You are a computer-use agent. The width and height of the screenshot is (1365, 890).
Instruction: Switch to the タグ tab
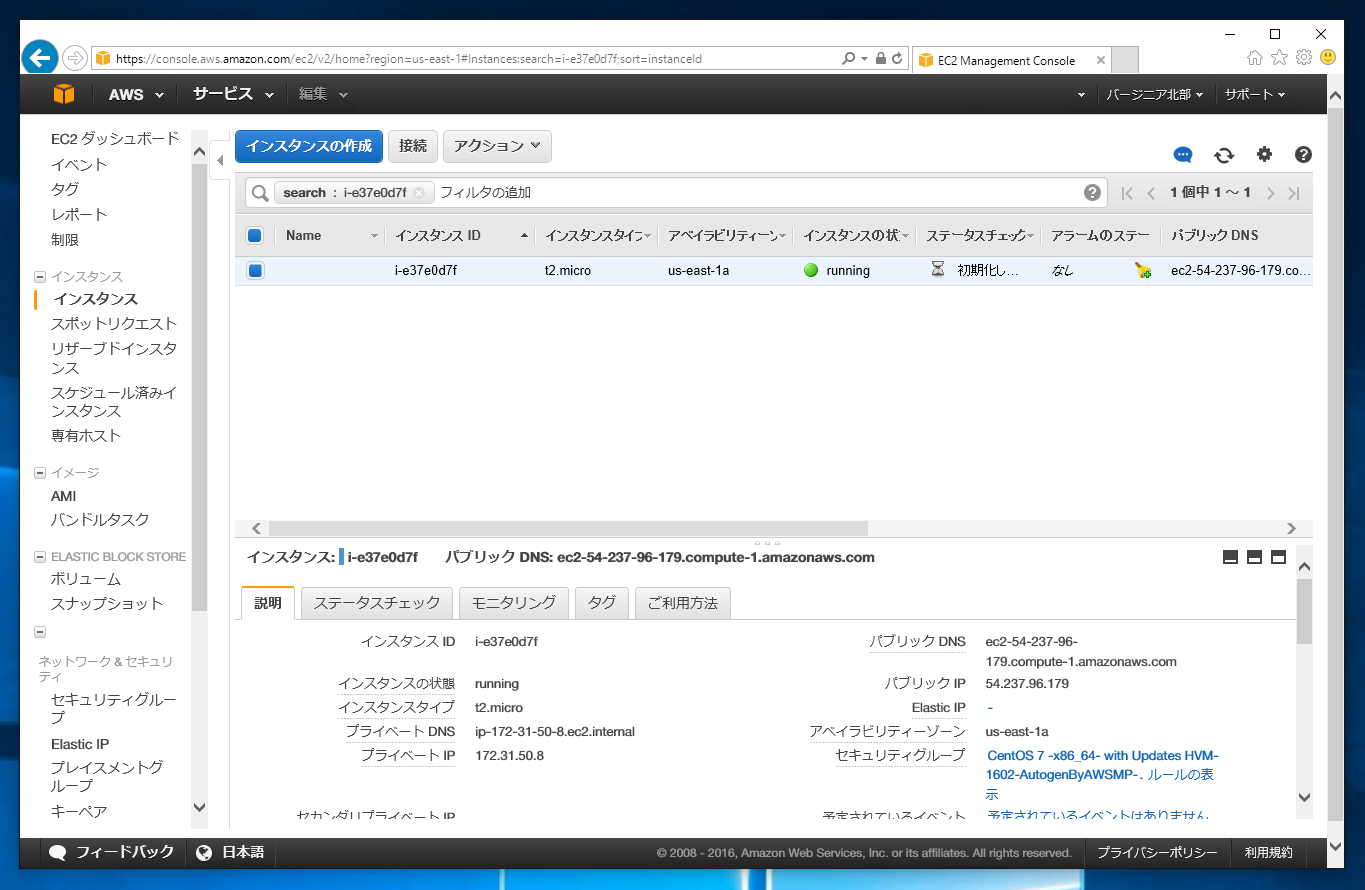tap(602, 603)
